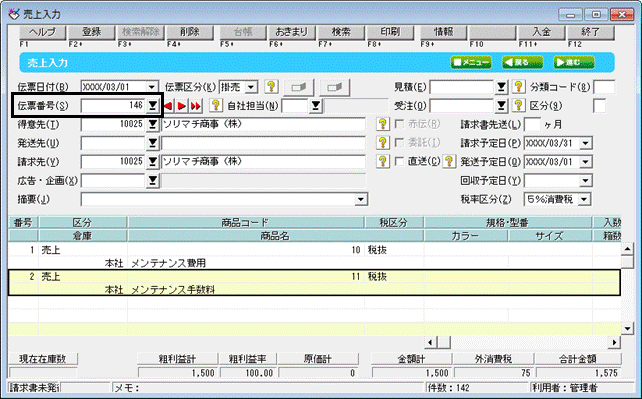
Task: Click the 伝票番号 input field
Action: tap(113, 106)
